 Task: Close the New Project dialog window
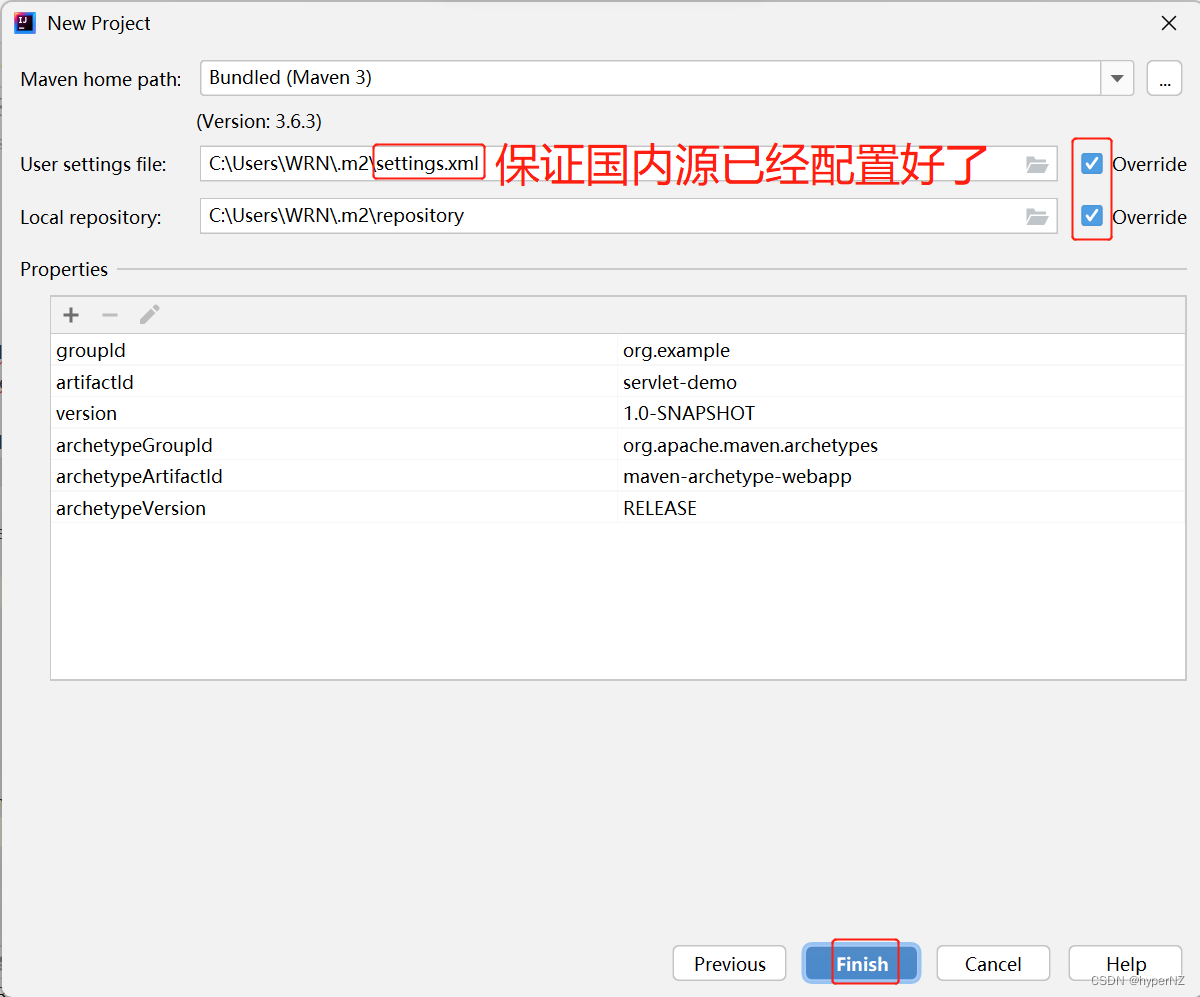pyautogui.click(x=1168, y=23)
